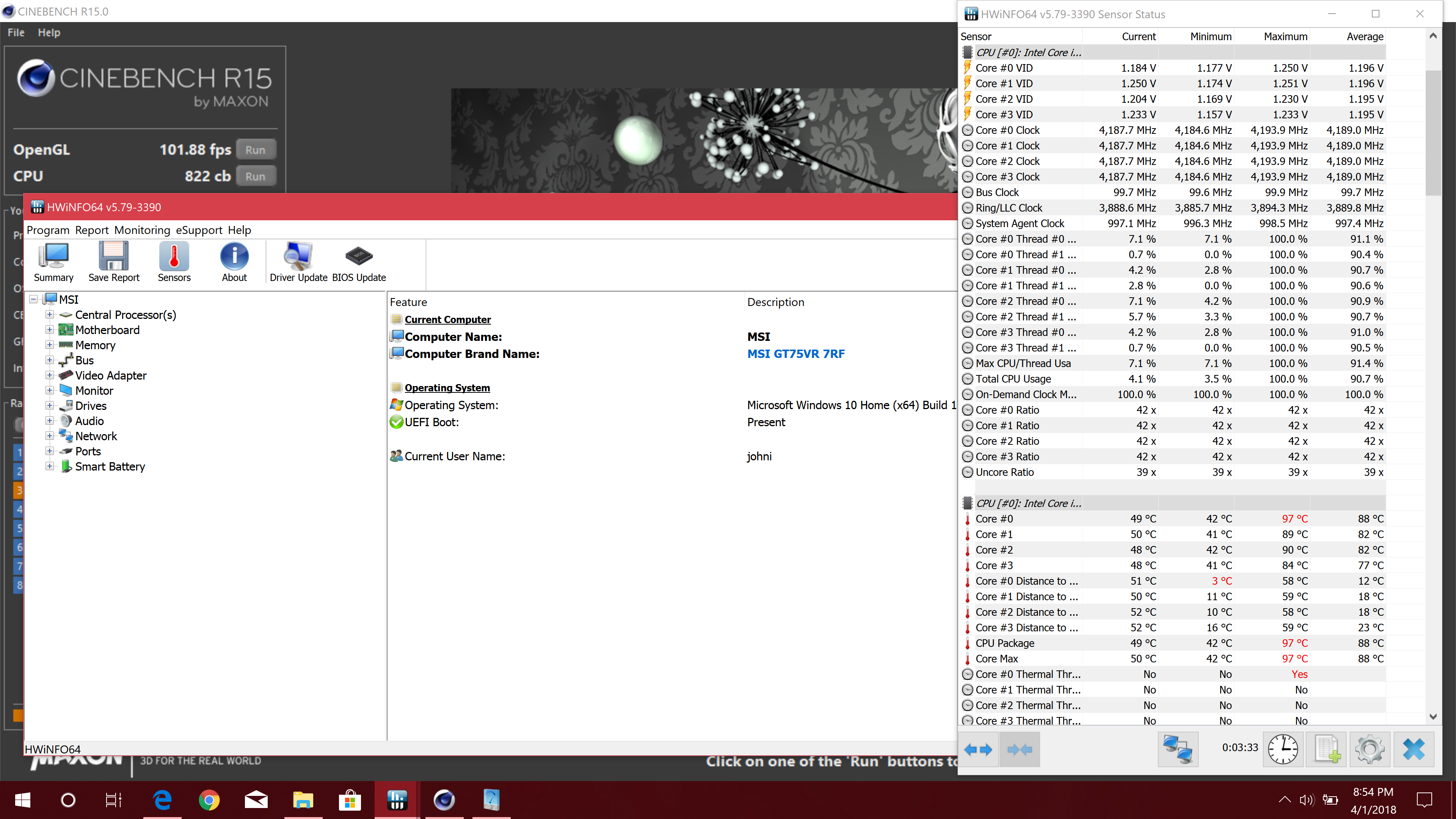Screen dimensions: 1456x819
Task: Expand the Video Adapter tree node
Action: 50,375
